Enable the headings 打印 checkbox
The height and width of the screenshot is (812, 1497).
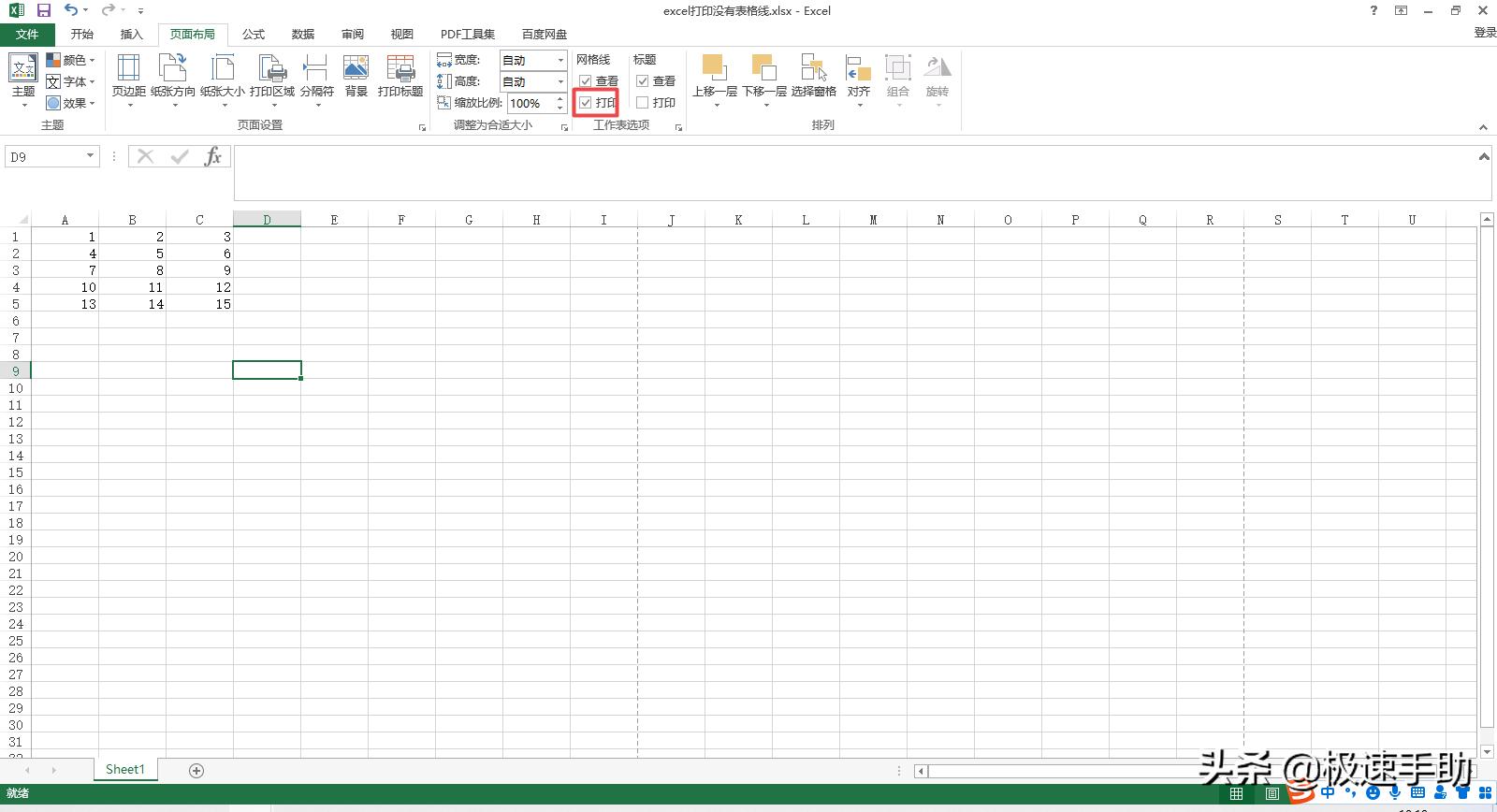pos(643,103)
